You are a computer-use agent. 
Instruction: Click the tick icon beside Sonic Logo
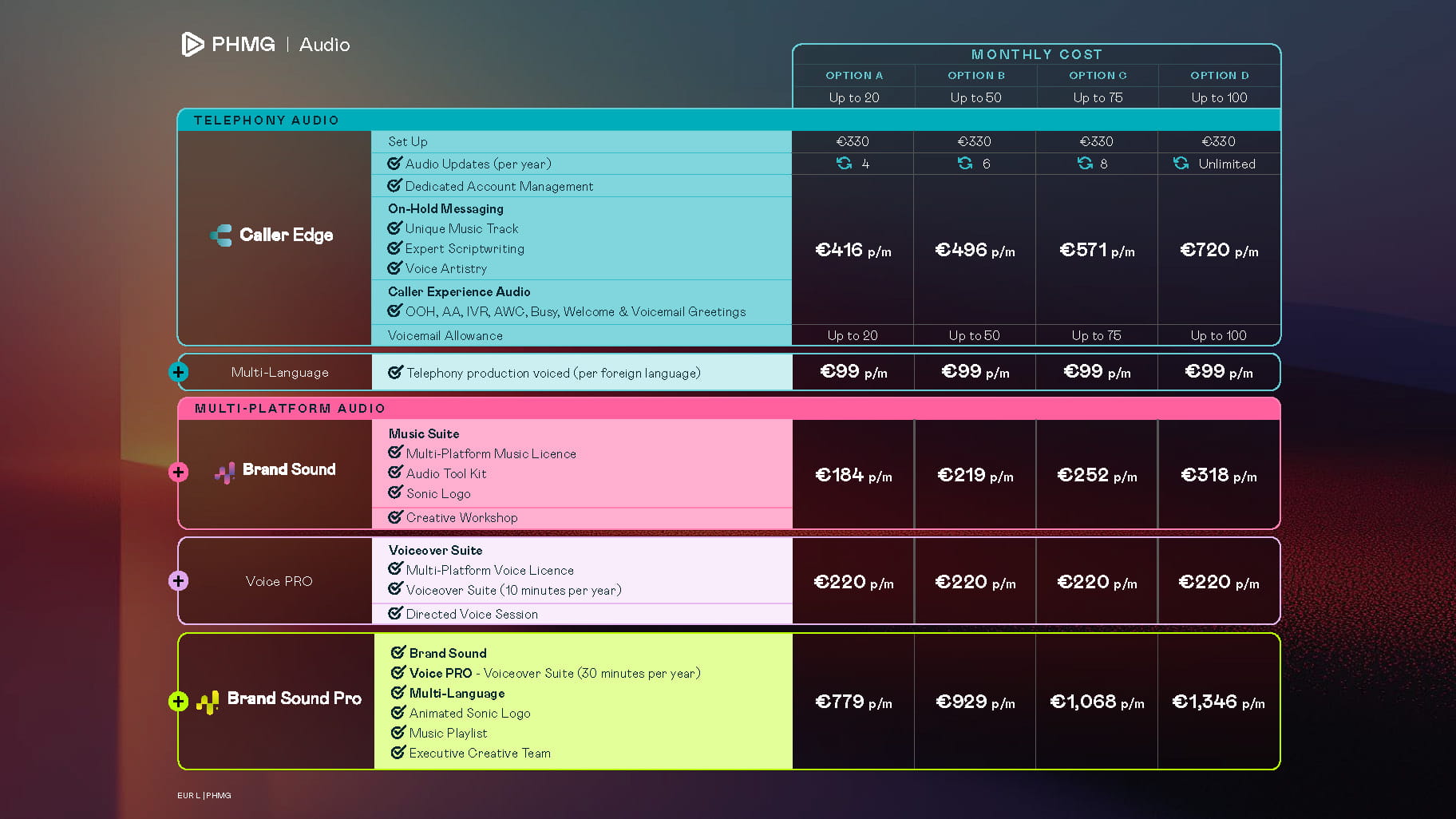tap(396, 493)
